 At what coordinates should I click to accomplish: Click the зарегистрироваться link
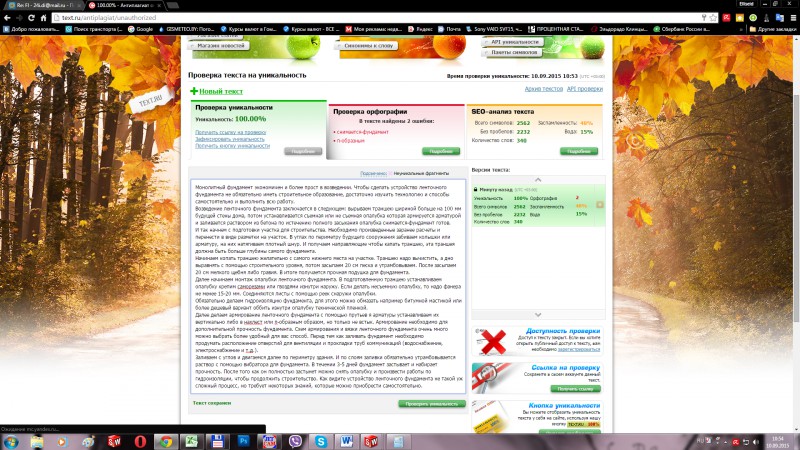click(579, 349)
